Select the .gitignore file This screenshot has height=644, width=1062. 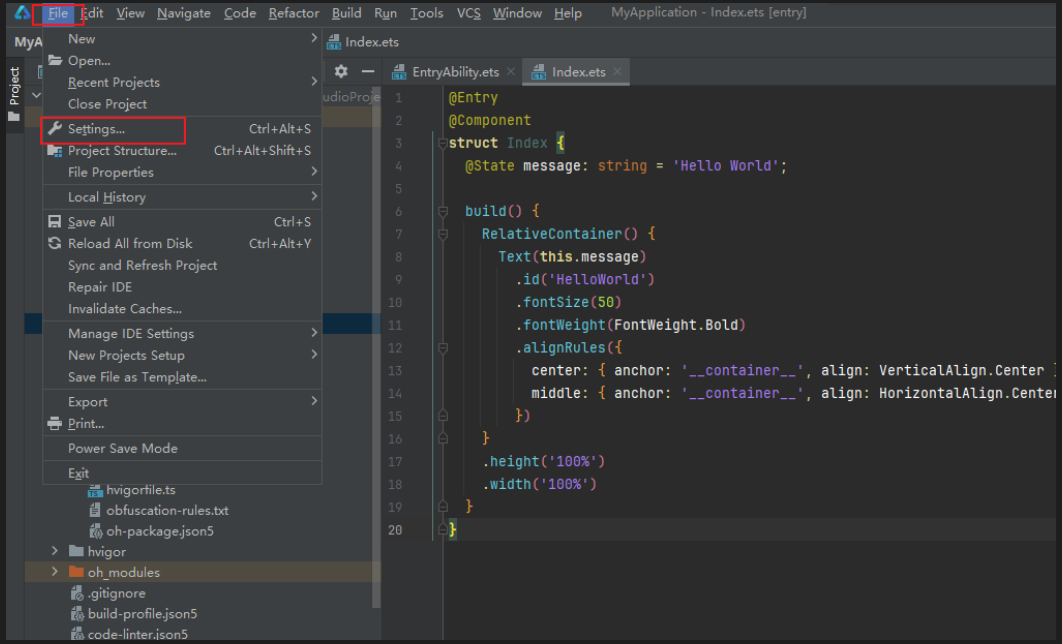(x=116, y=593)
